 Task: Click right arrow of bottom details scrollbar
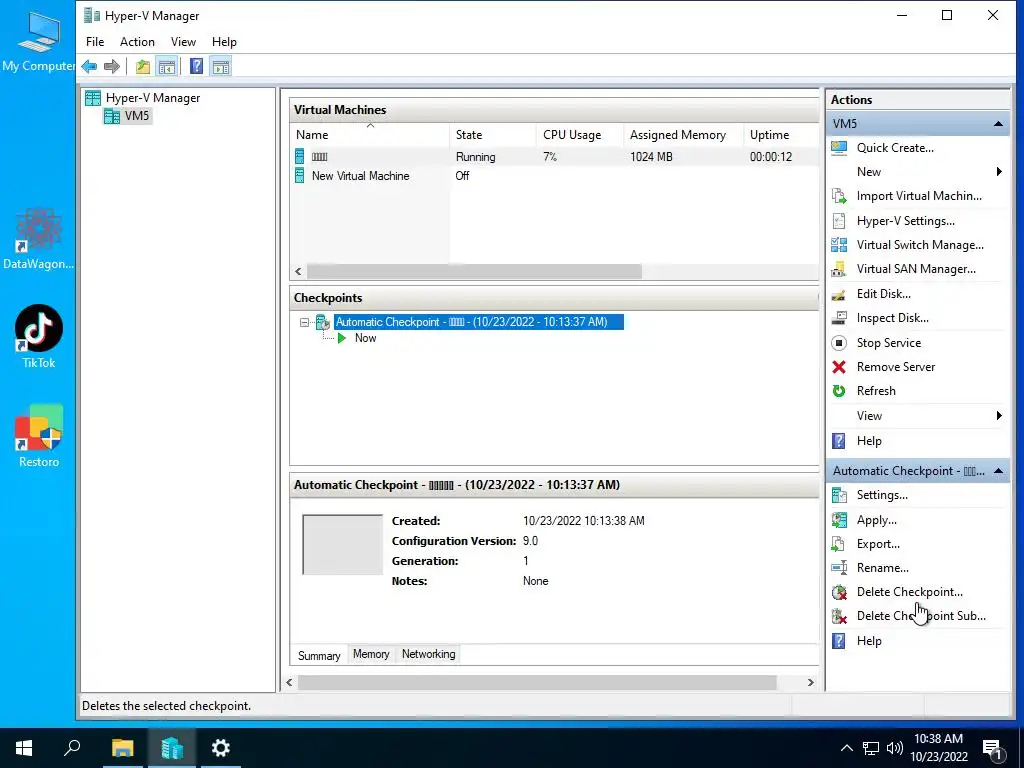[x=810, y=682]
